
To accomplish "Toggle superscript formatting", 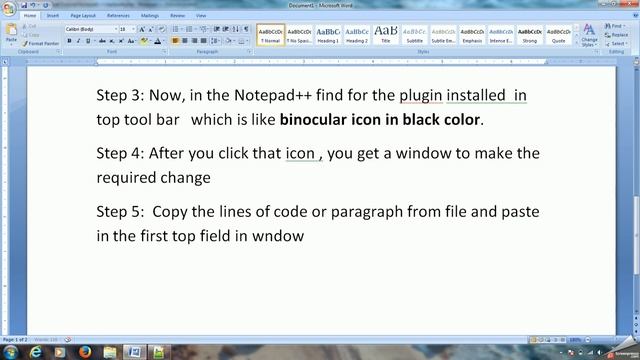I will pos(121,41).
